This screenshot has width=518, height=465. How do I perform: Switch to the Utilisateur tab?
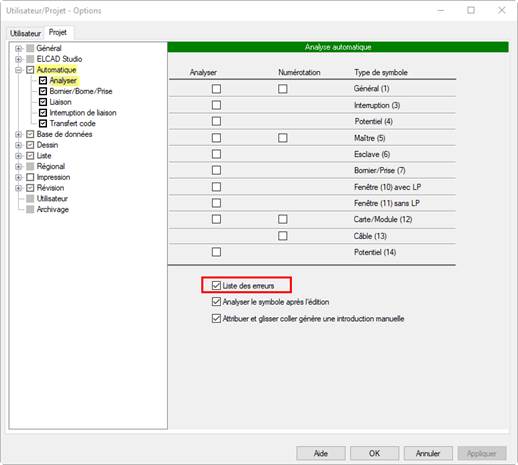click(25, 33)
